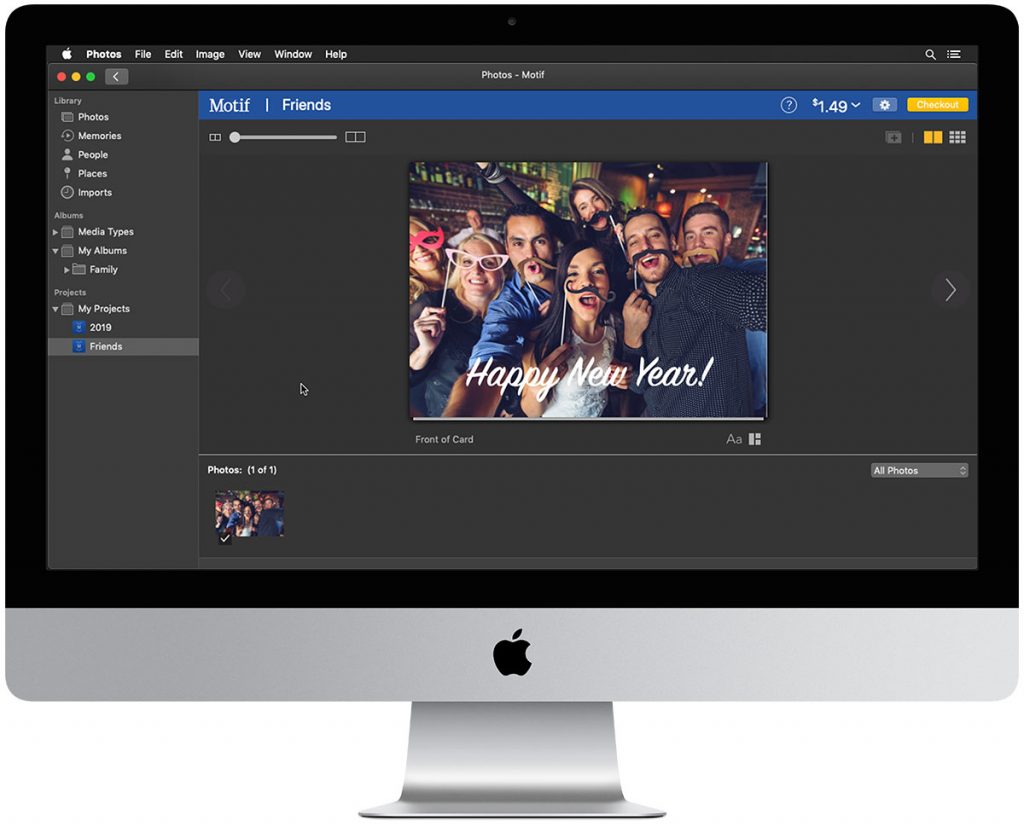This screenshot has width=1024, height=824.
Task: Collapse the My Projects disclosure triangle
Action: (x=56, y=309)
